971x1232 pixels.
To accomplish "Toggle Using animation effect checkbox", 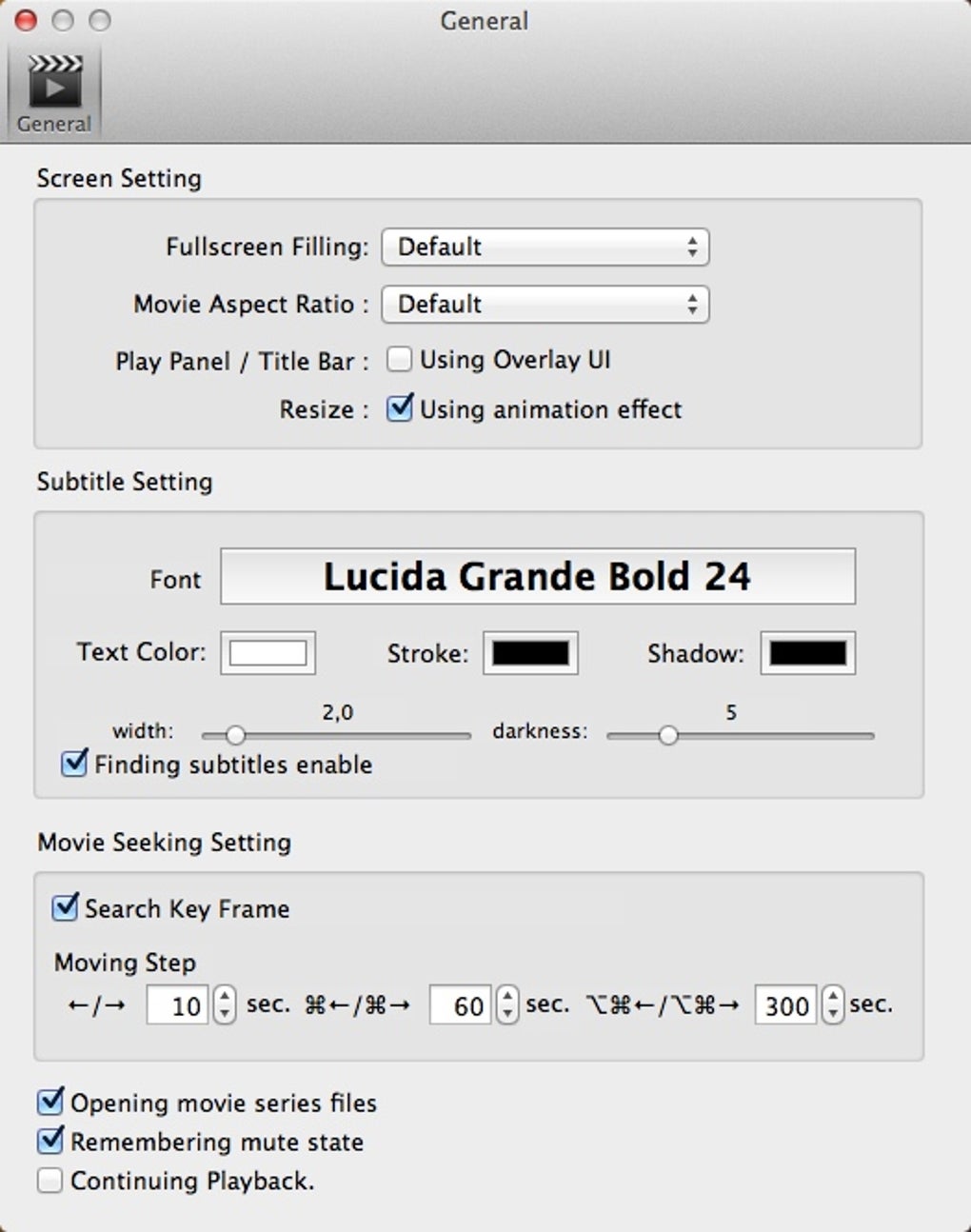I will 400,409.
